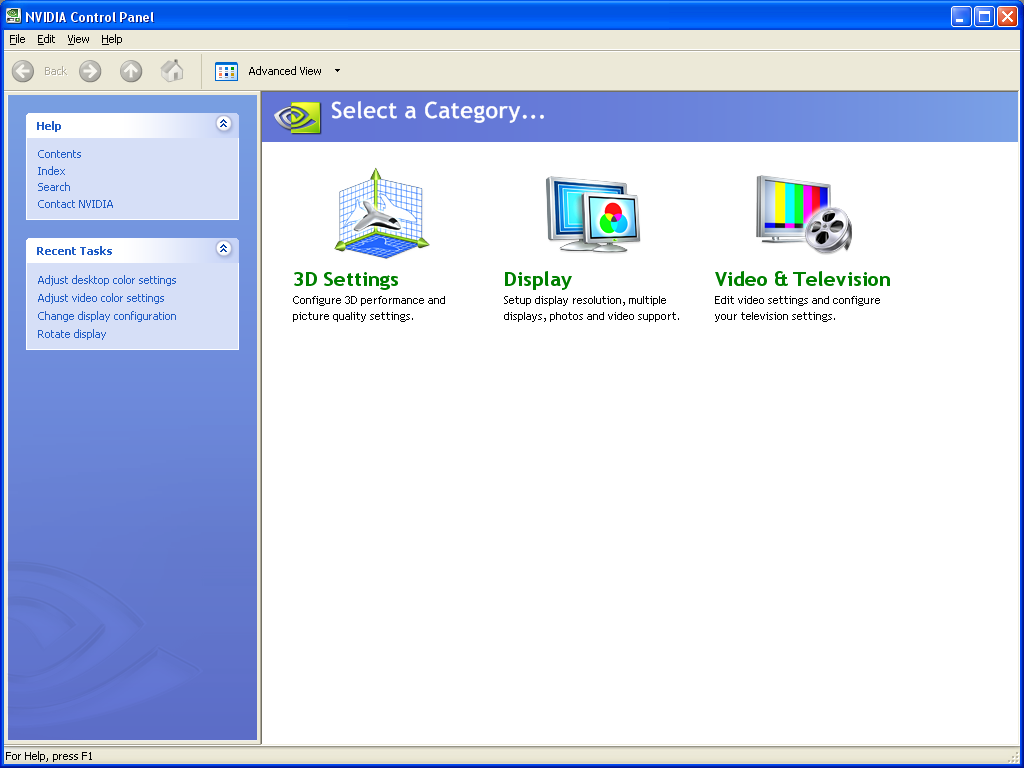
Task: Click the Forward arrow toolbar button
Action: 91,71
